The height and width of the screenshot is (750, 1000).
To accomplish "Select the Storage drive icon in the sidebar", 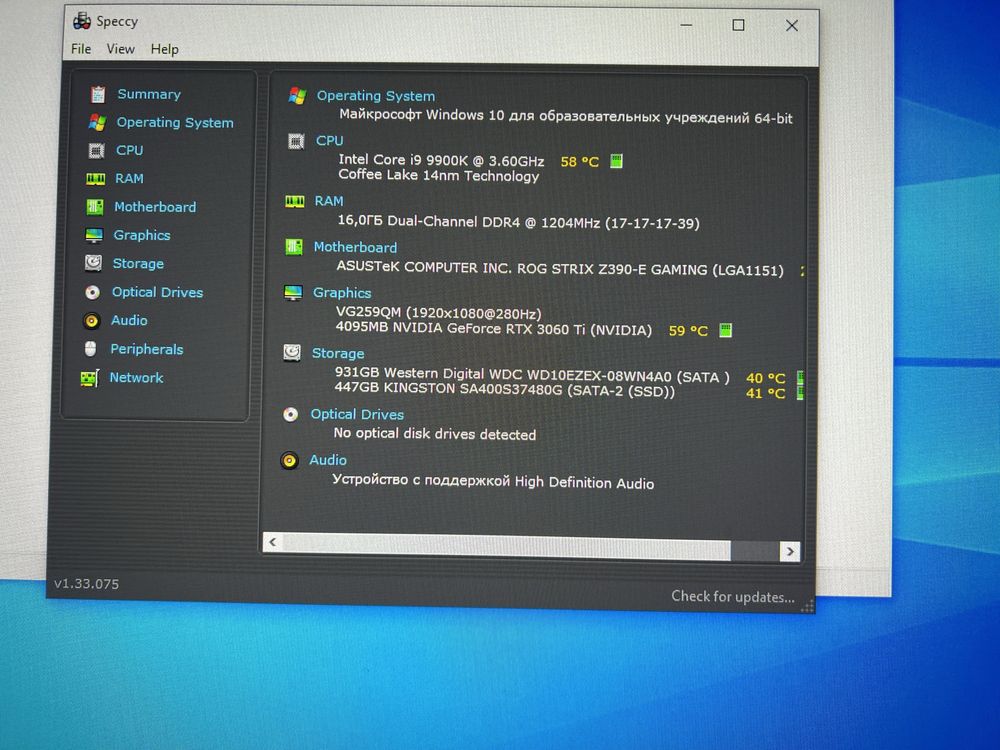I will tap(93, 263).
